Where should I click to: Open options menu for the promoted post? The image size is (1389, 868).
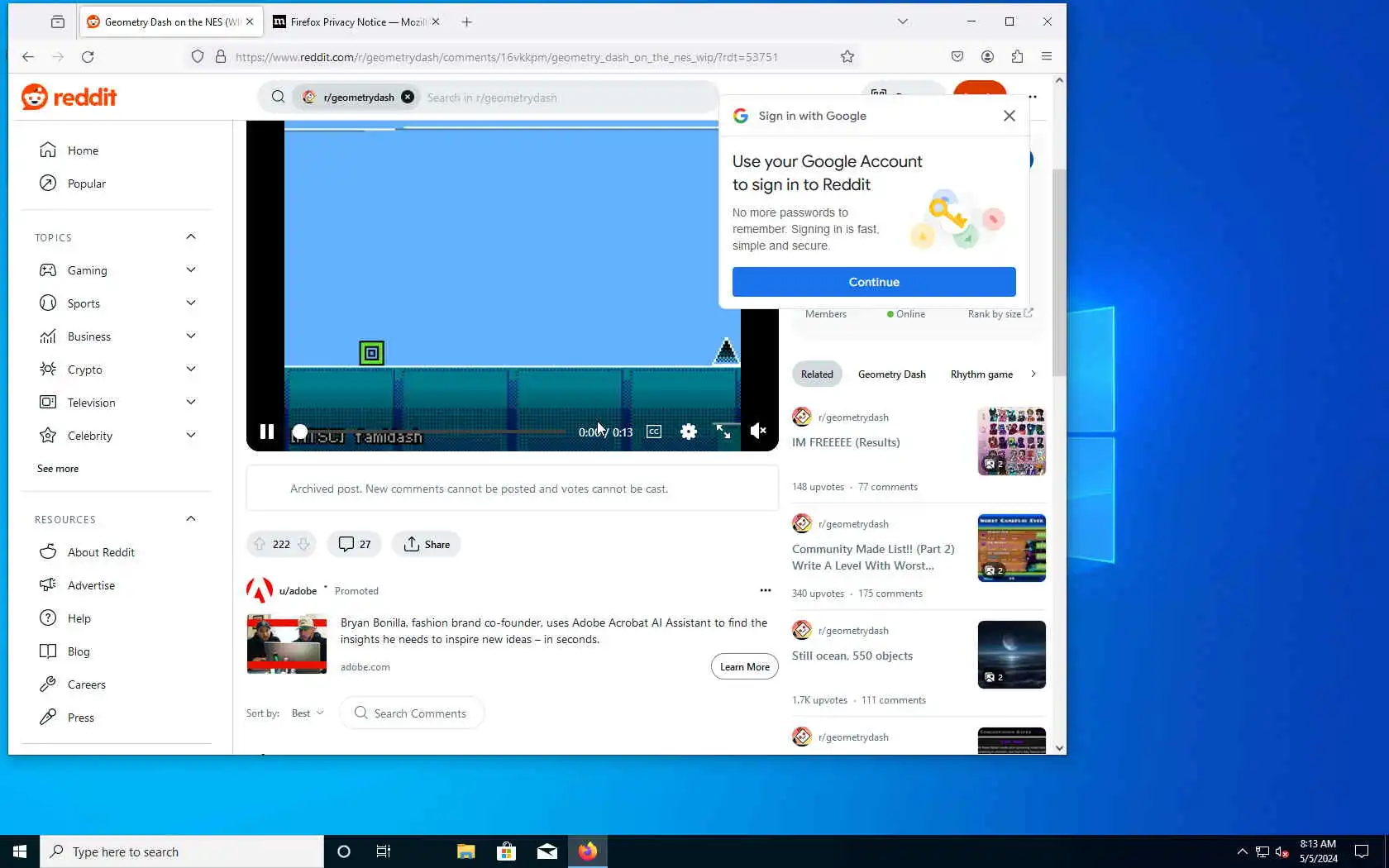pos(766,590)
